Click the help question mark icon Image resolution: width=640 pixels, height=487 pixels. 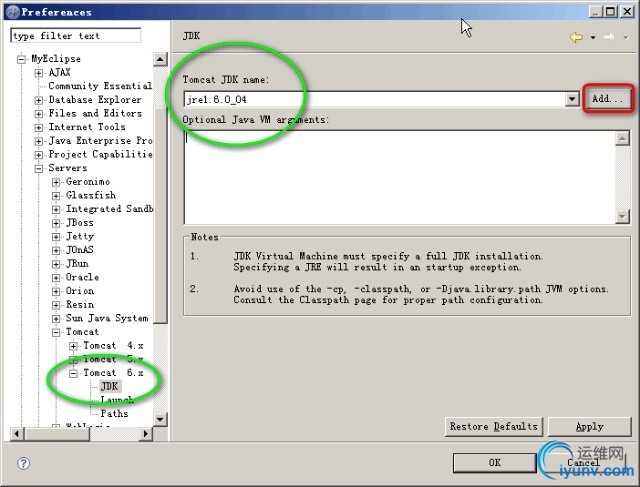click(x=23, y=463)
